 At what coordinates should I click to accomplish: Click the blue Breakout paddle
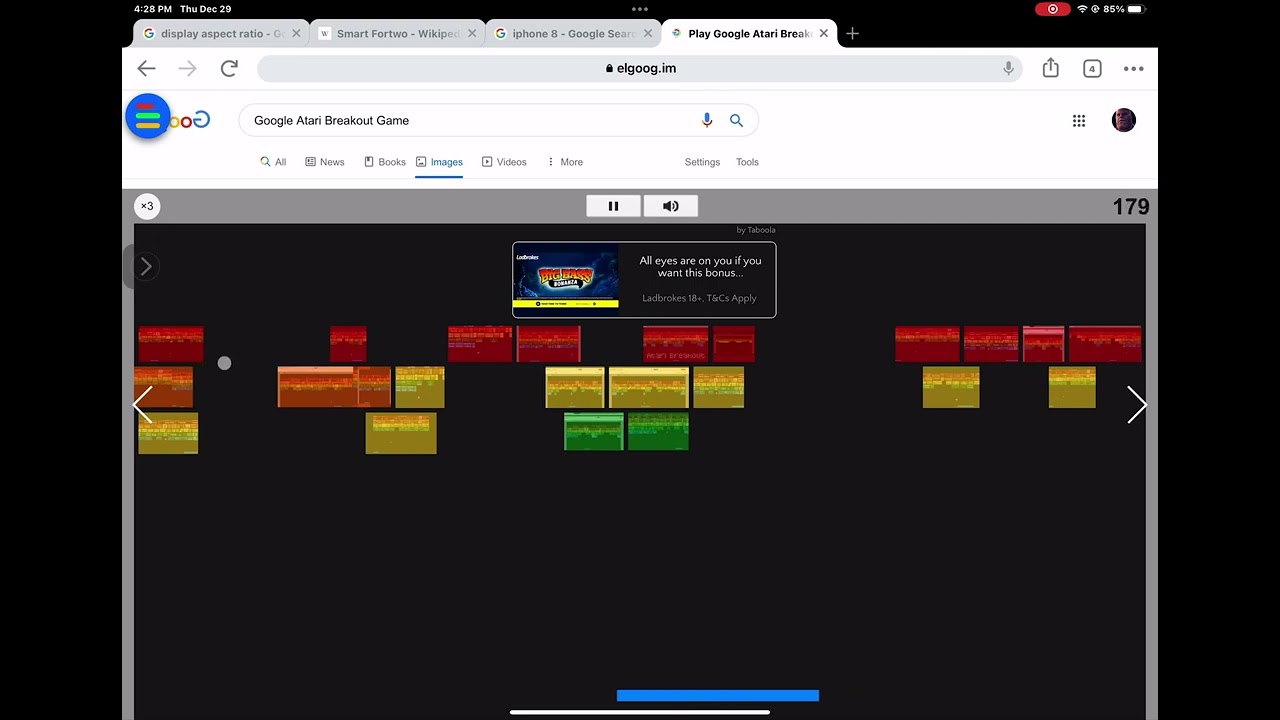tap(718, 695)
